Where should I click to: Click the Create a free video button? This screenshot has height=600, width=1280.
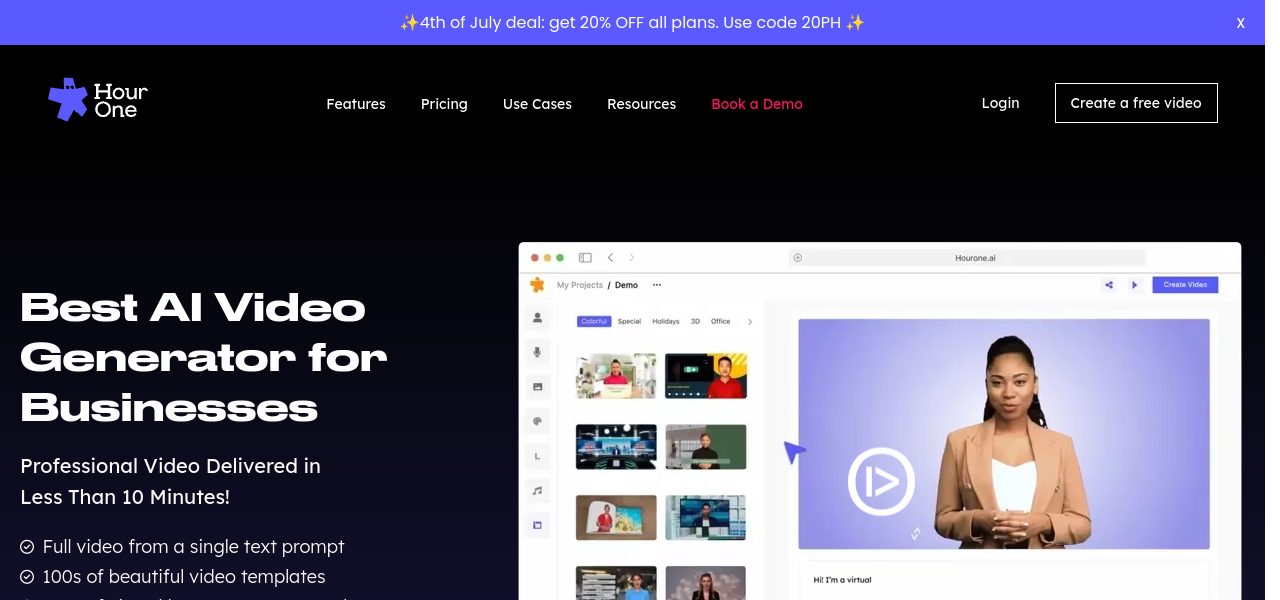pos(1136,103)
